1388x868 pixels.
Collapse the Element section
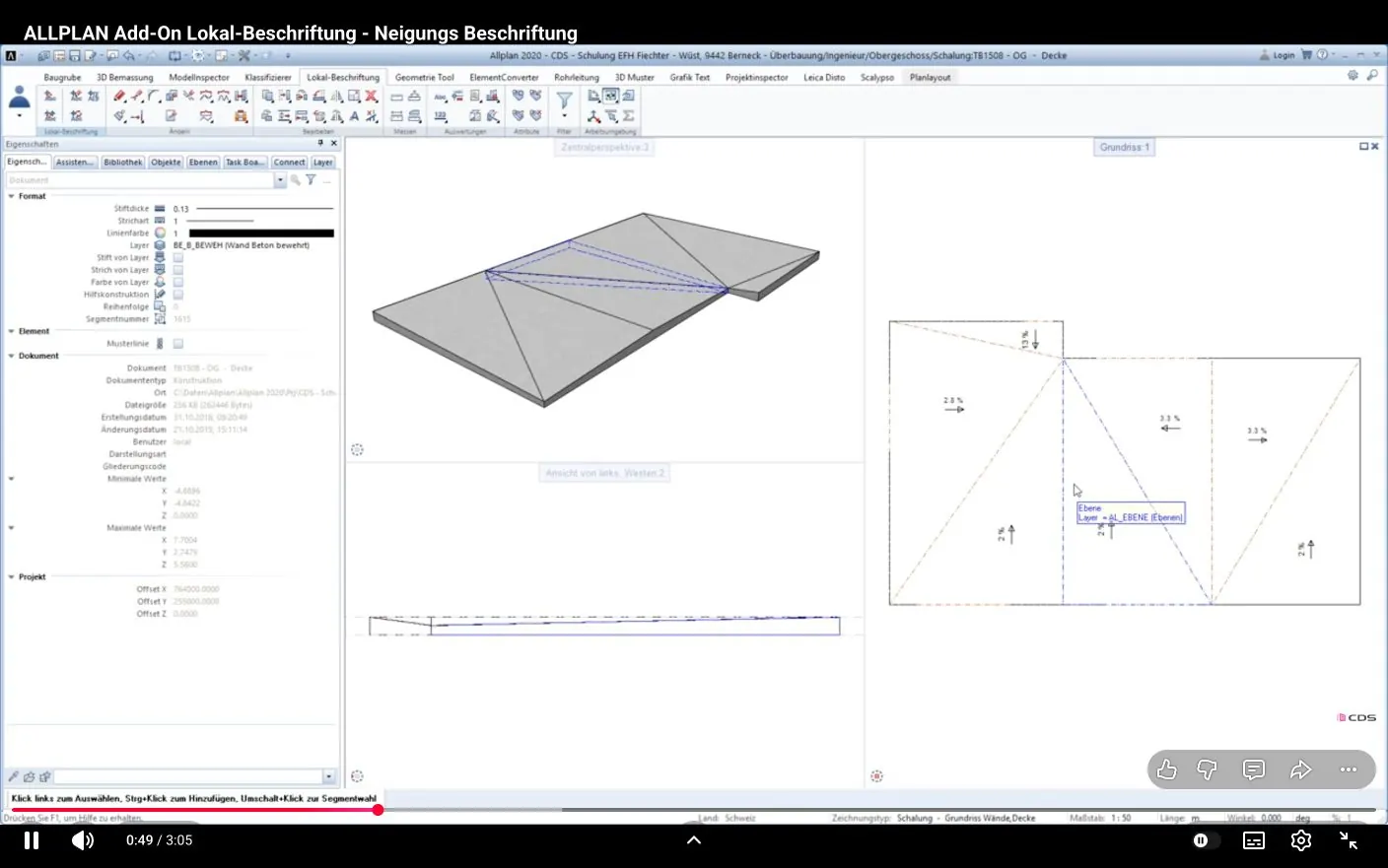[12, 331]
